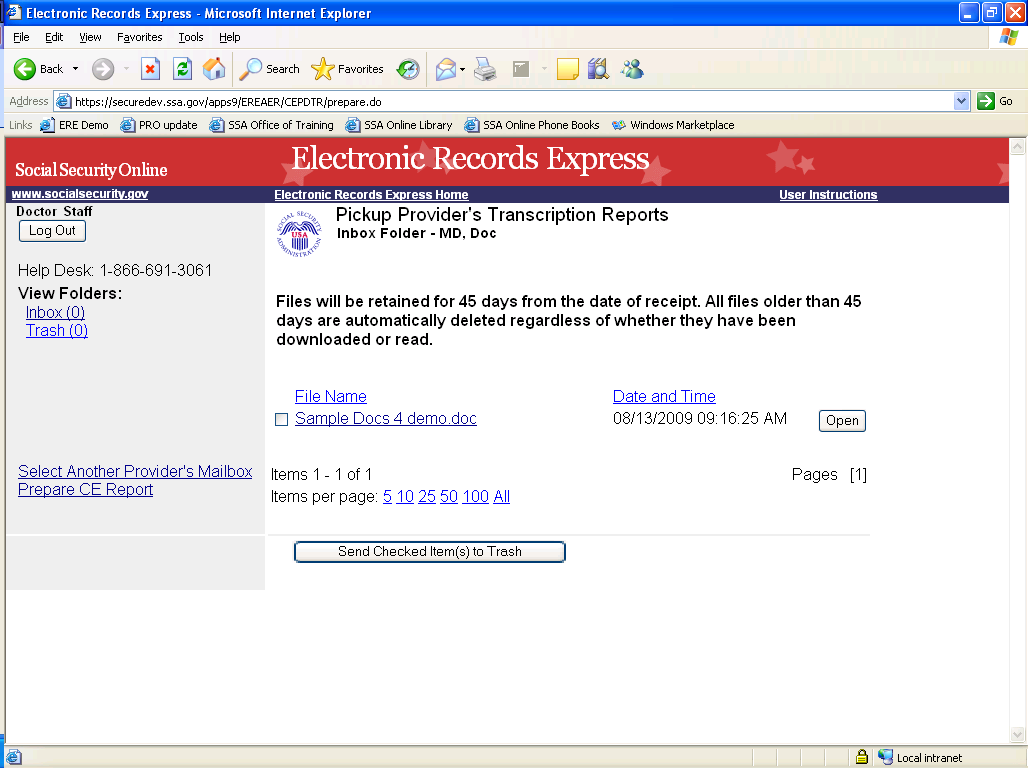1028x768 pixels.
Task: Visit www.socialsecurity.gov link
Action: coord(80,193)
